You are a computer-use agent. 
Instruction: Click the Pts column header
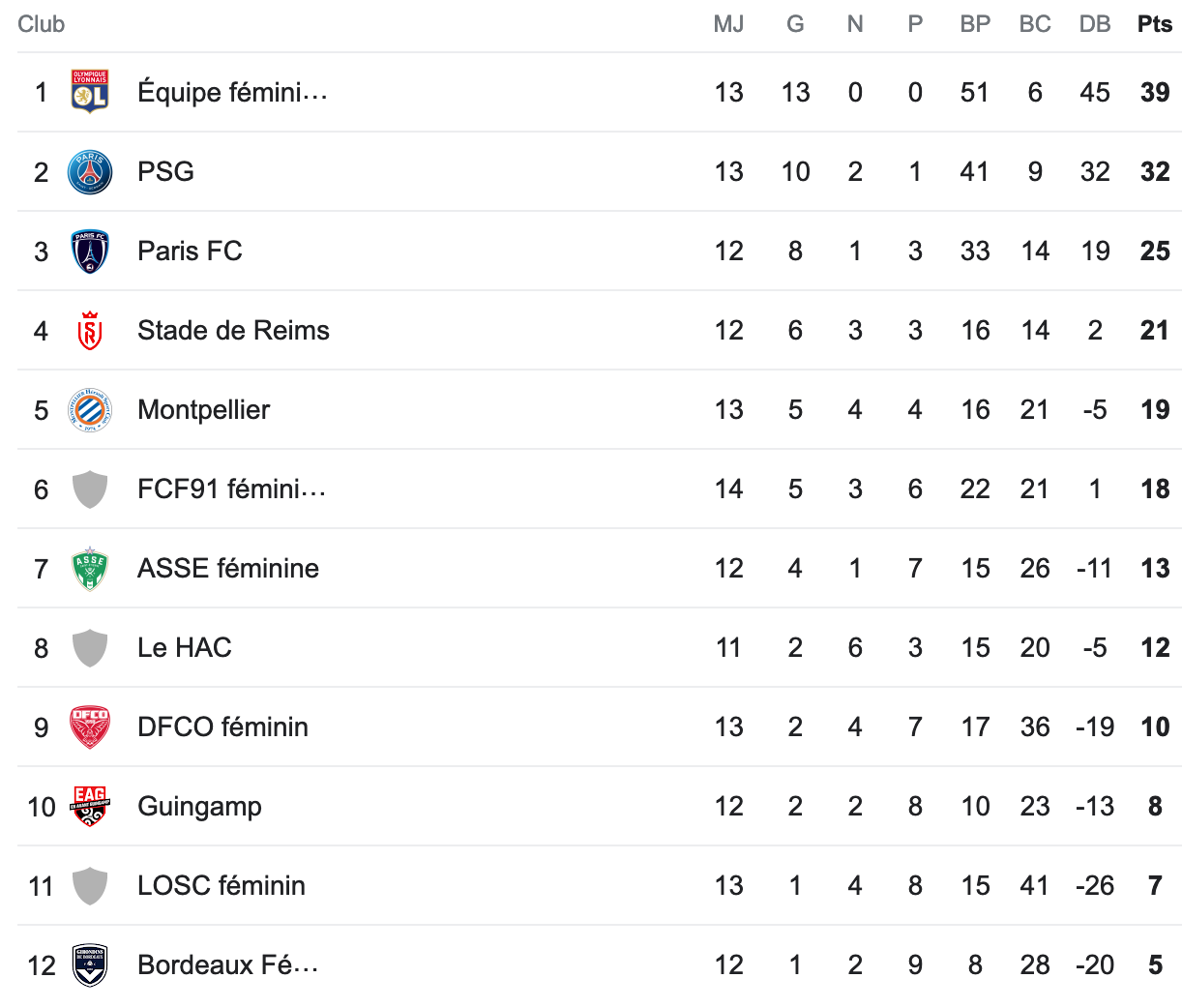point(1155,24)
